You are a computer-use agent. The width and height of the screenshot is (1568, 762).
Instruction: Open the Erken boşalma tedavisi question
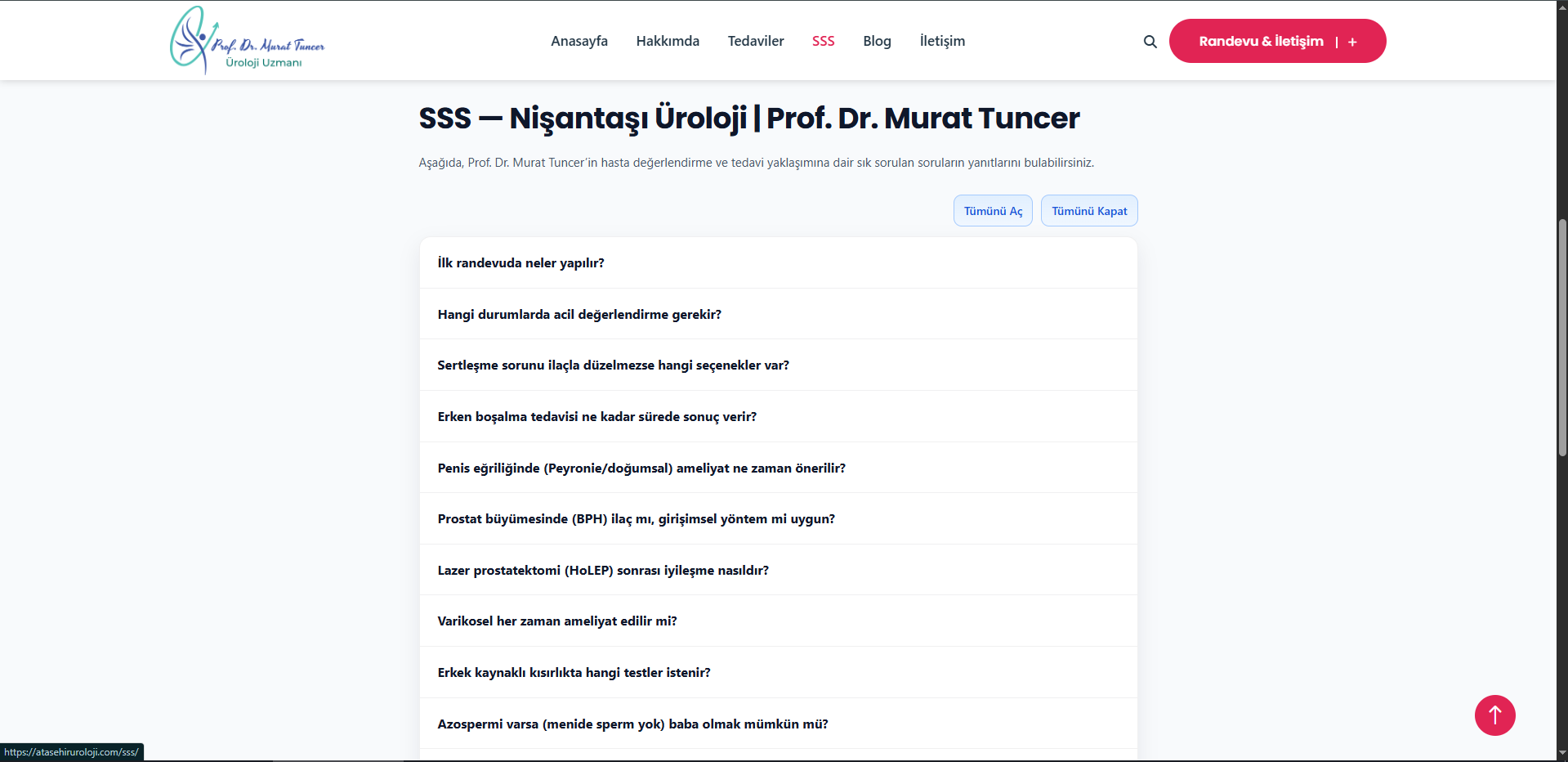[596, 417]
